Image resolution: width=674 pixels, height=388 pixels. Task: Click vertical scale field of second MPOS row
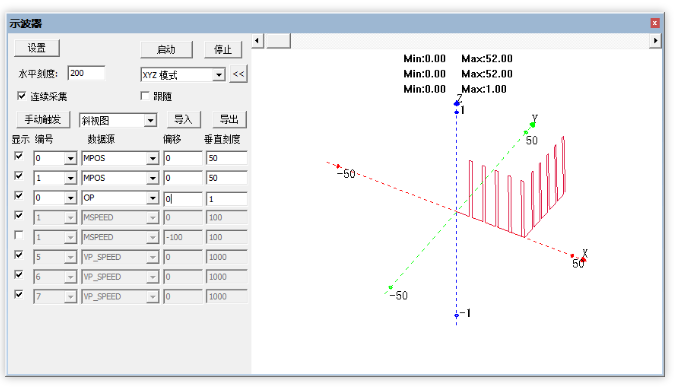(227, 178)
